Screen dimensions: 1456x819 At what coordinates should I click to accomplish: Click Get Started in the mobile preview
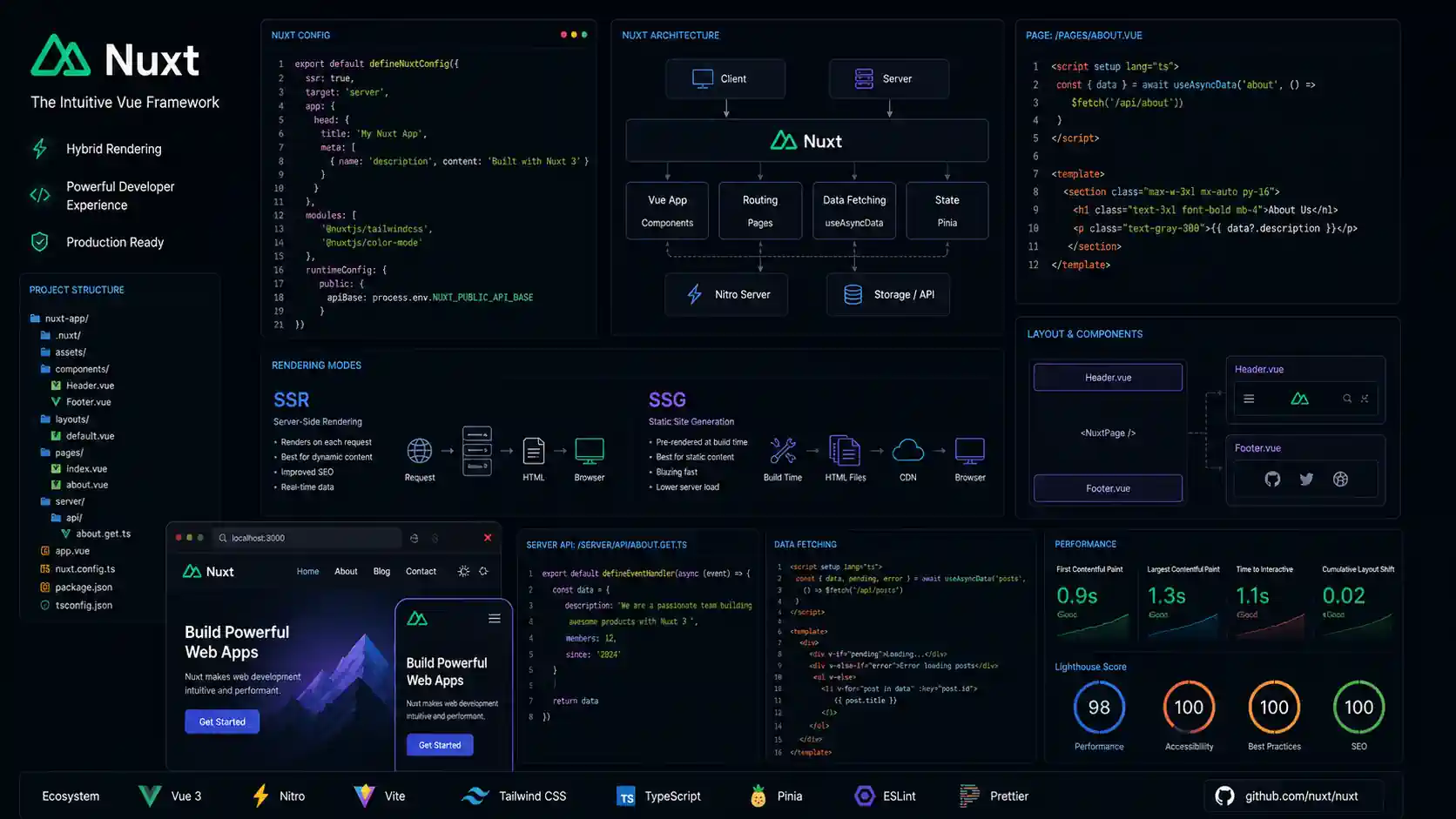coord(440,745)
